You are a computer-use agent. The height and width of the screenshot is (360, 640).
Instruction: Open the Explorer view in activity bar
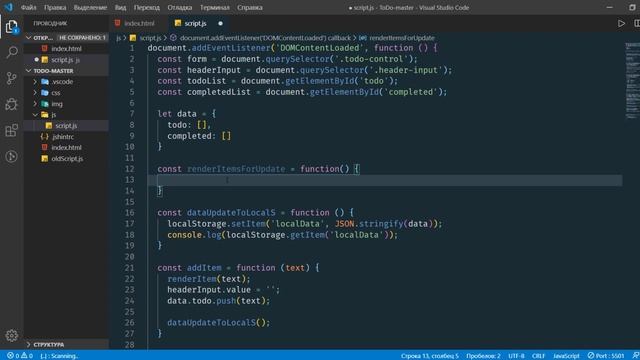(x=11, y=27)
